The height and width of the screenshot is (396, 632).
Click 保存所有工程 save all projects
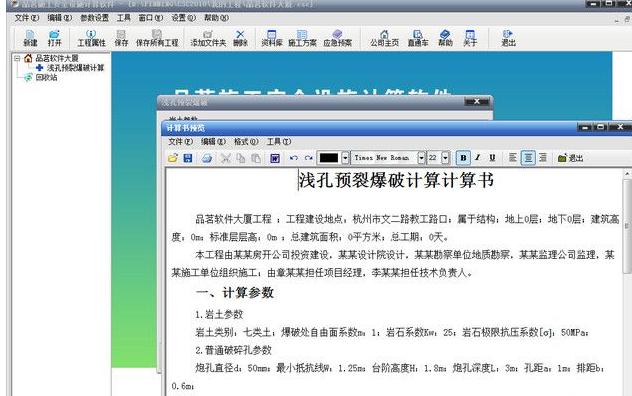157,38
